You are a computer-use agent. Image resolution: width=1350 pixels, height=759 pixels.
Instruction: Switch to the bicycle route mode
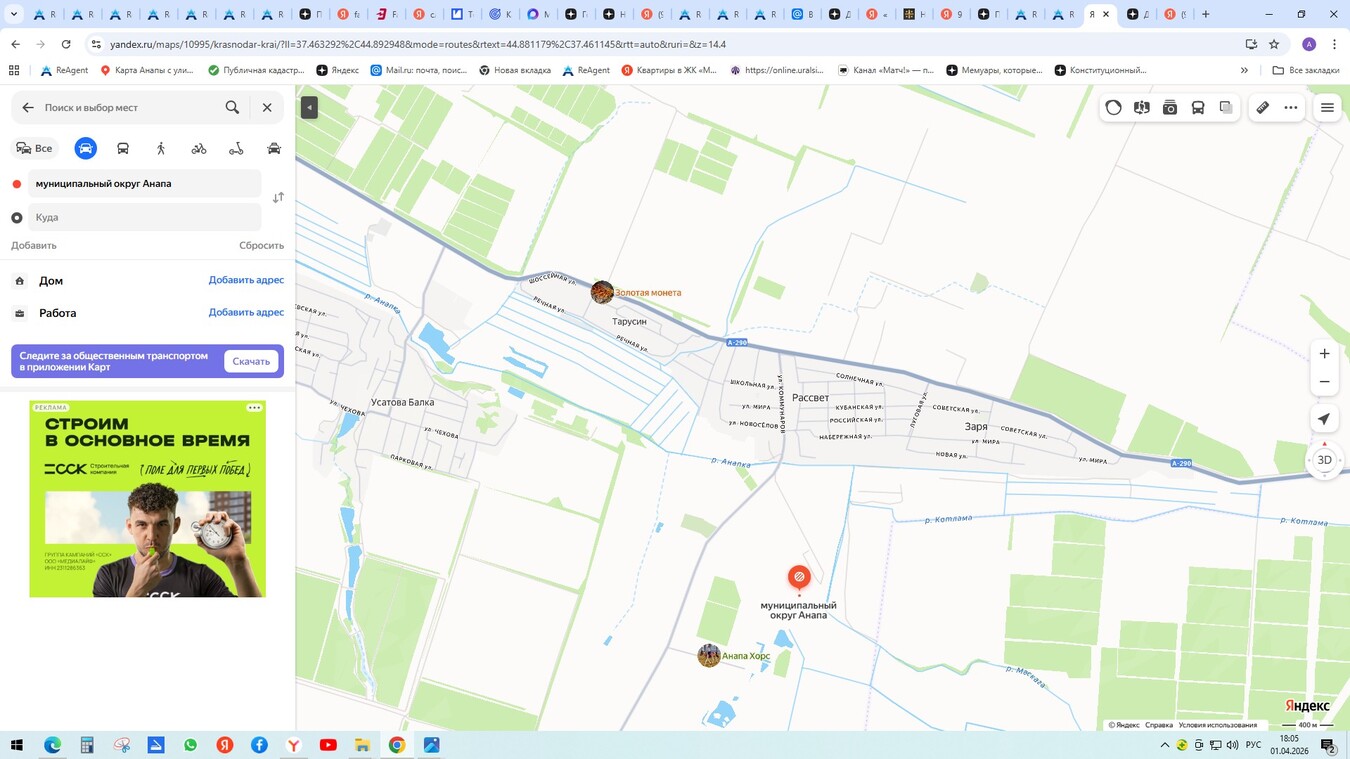click(x=199, y=149)
